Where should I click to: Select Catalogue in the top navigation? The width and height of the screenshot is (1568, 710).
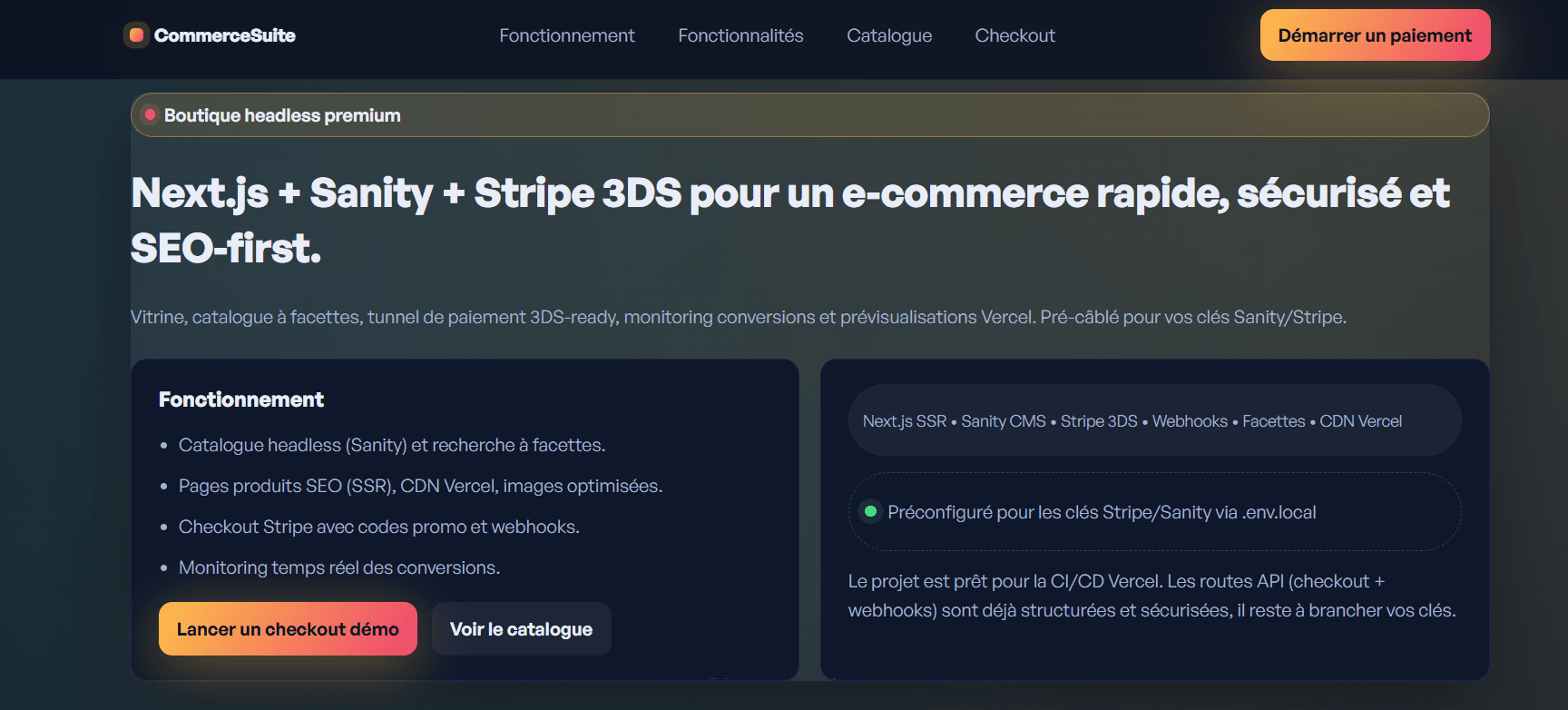[889, 35]
